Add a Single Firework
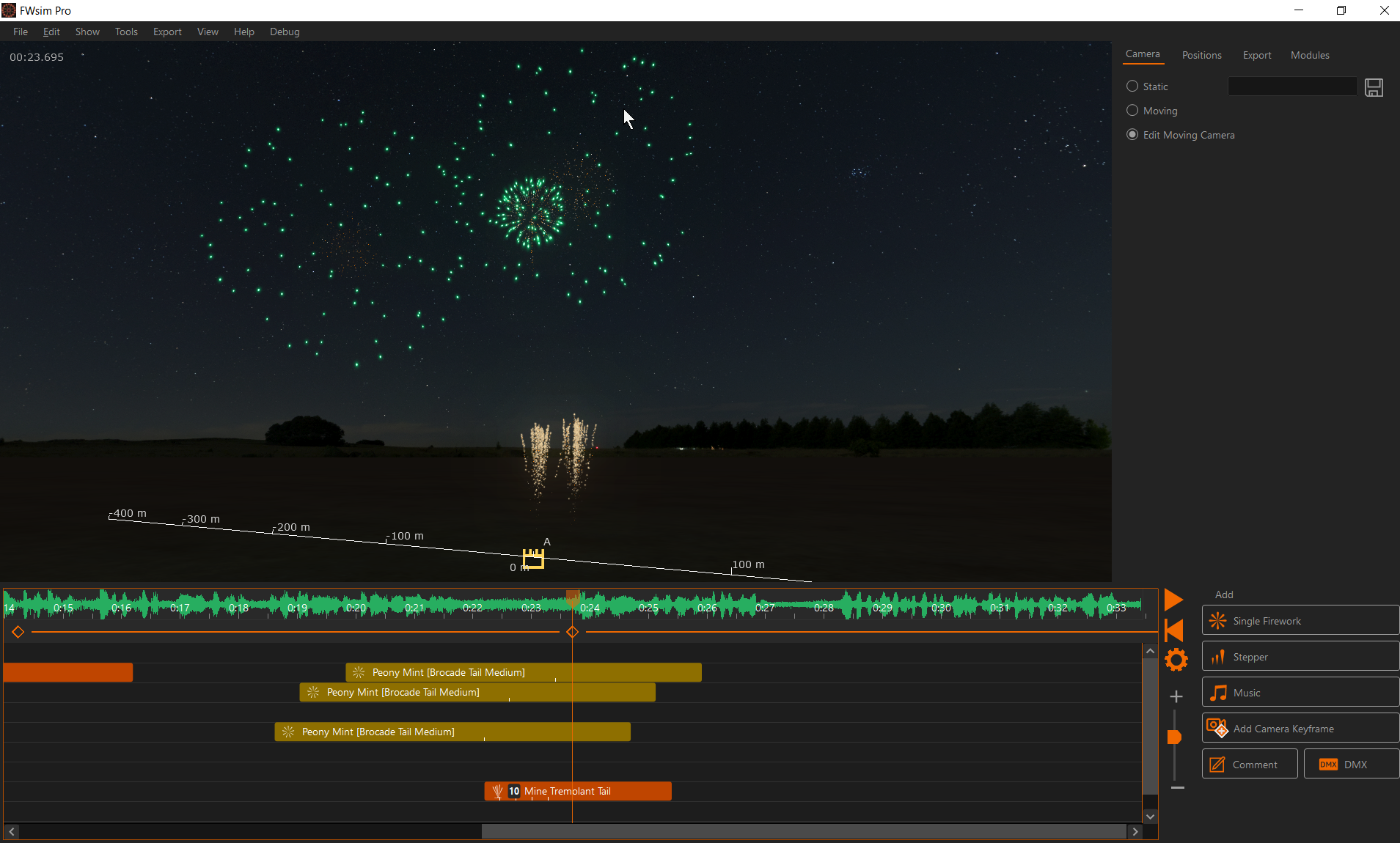This screenshot has width=1400, height=843. pyautogui.click(x=1300, y=621)
